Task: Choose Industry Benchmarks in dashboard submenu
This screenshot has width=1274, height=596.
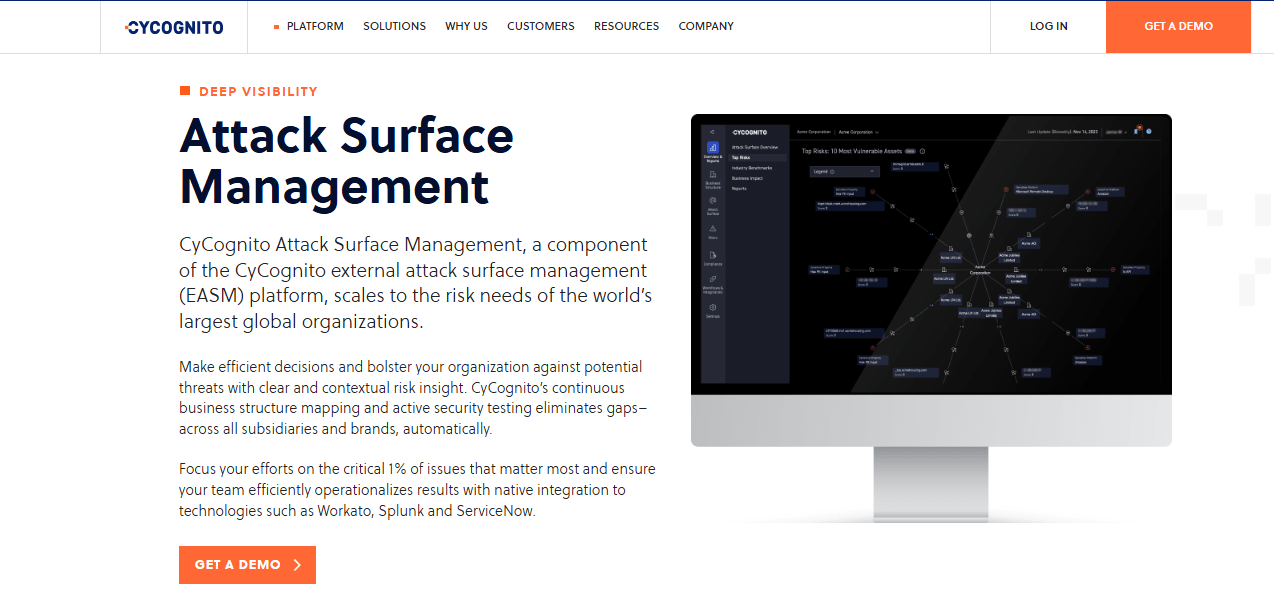Action: tap(752, 168)
